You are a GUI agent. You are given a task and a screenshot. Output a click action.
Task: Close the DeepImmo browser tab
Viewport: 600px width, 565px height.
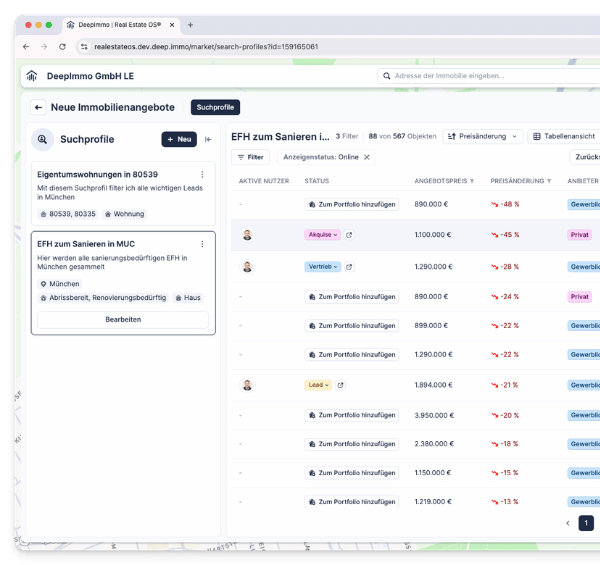pyautogui.click(x=172, y=25)
